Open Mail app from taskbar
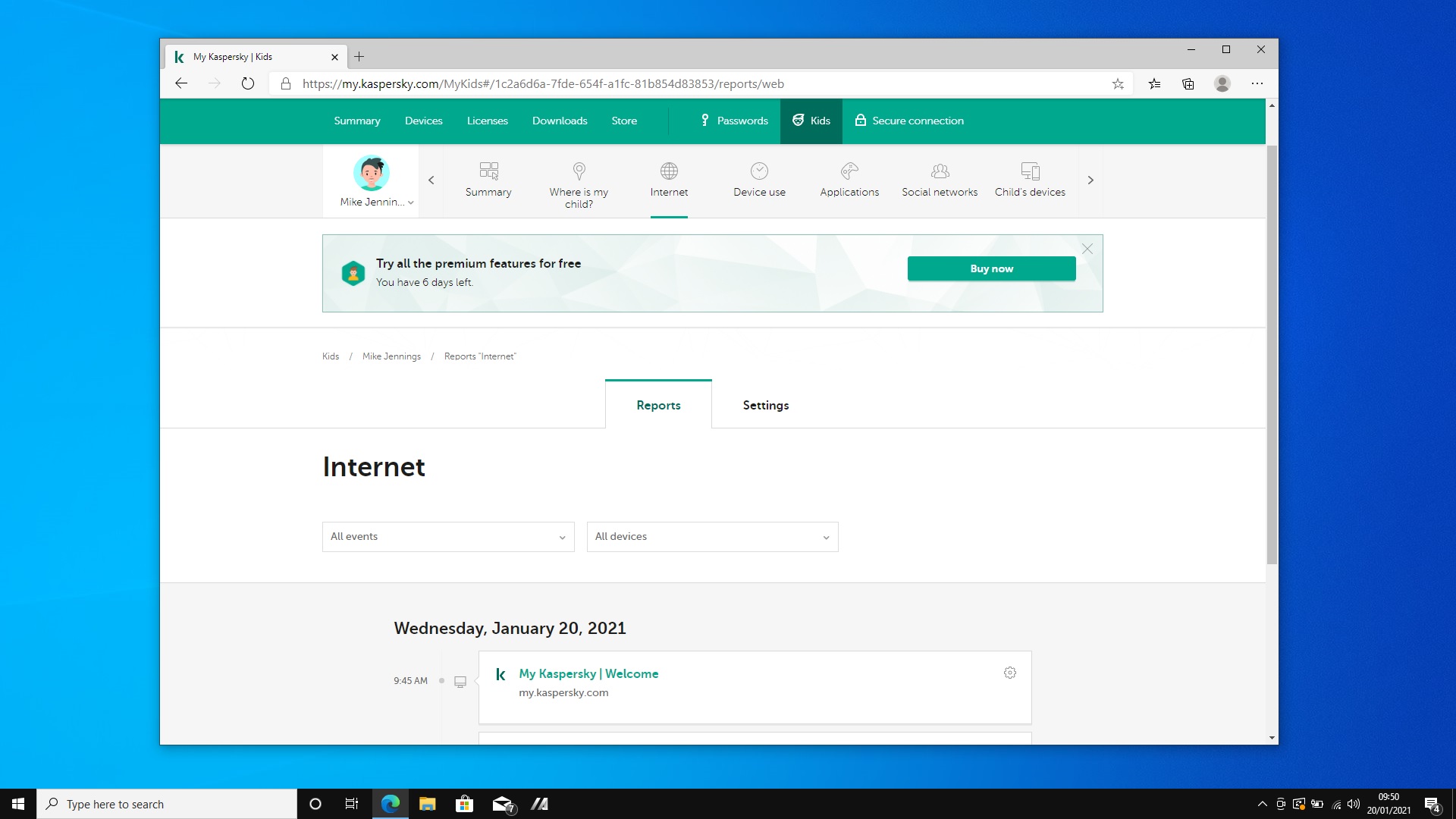This screenshot has width=1456, height=819. (x=502, y=804)
